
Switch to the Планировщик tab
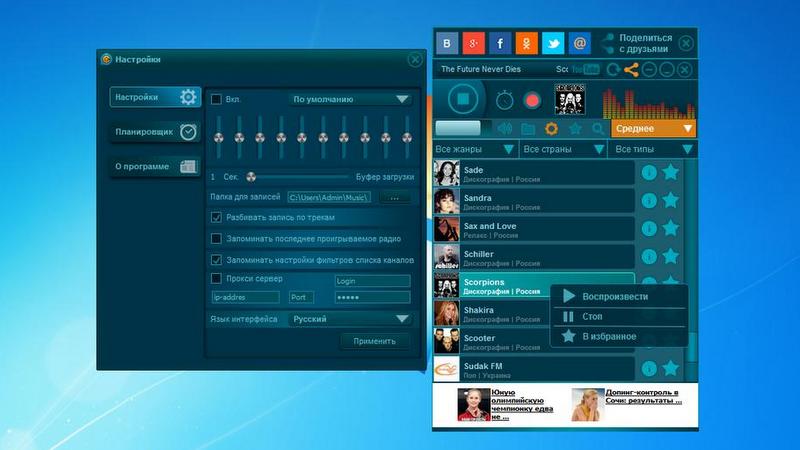click(x=155, y=132)
